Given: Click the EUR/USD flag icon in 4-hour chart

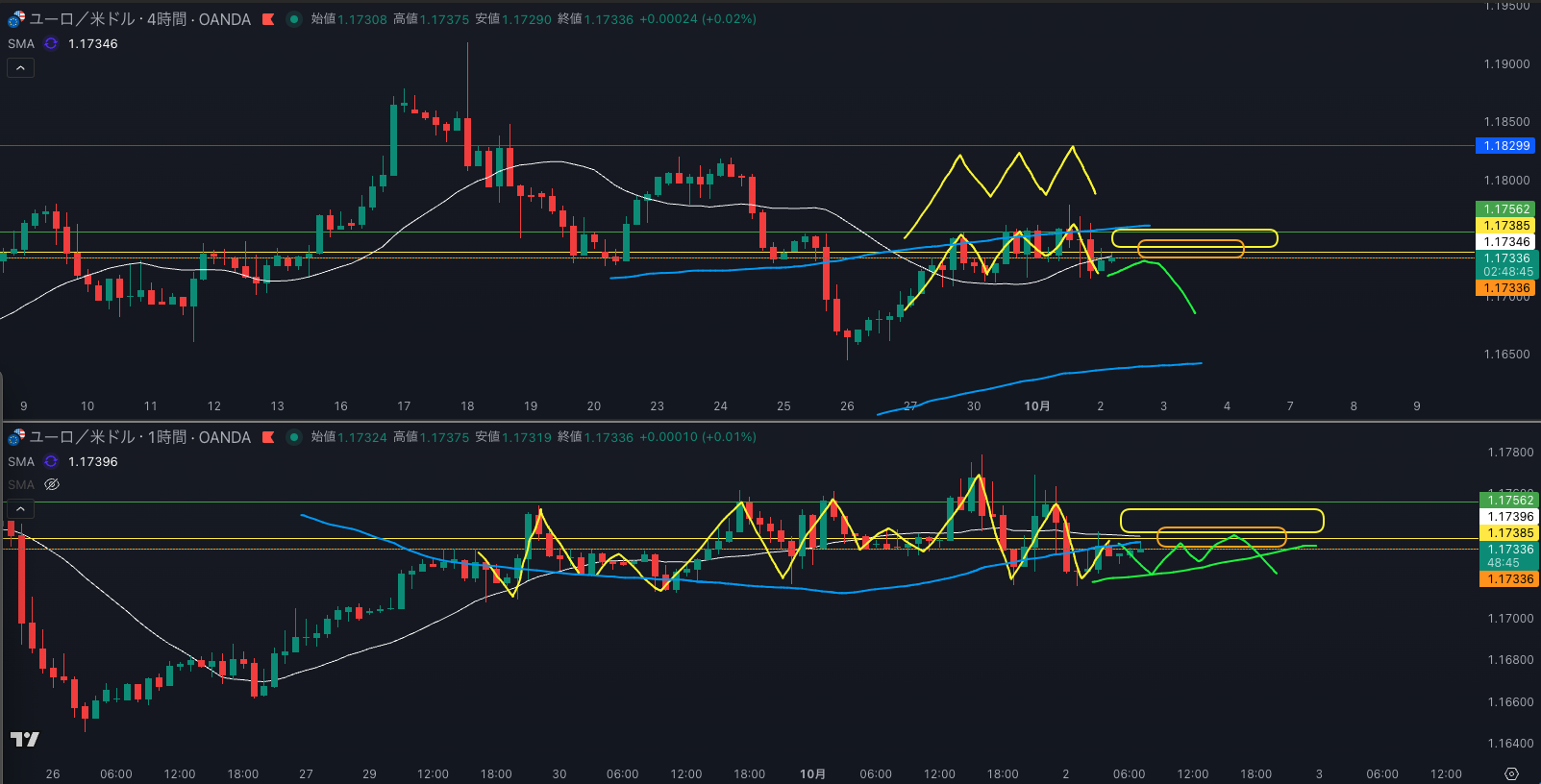Looking at the screenshot, I should (15, 19).
